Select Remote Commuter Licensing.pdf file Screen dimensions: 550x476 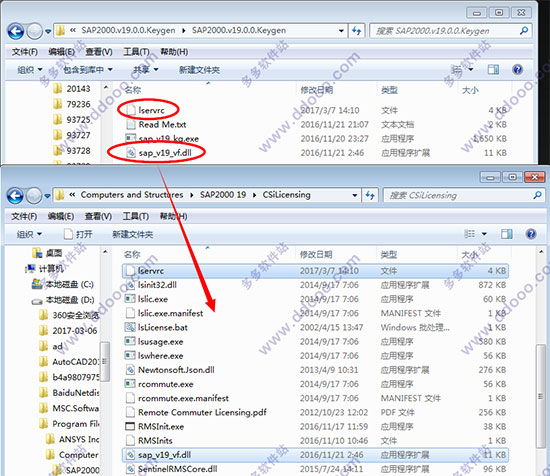315,412
